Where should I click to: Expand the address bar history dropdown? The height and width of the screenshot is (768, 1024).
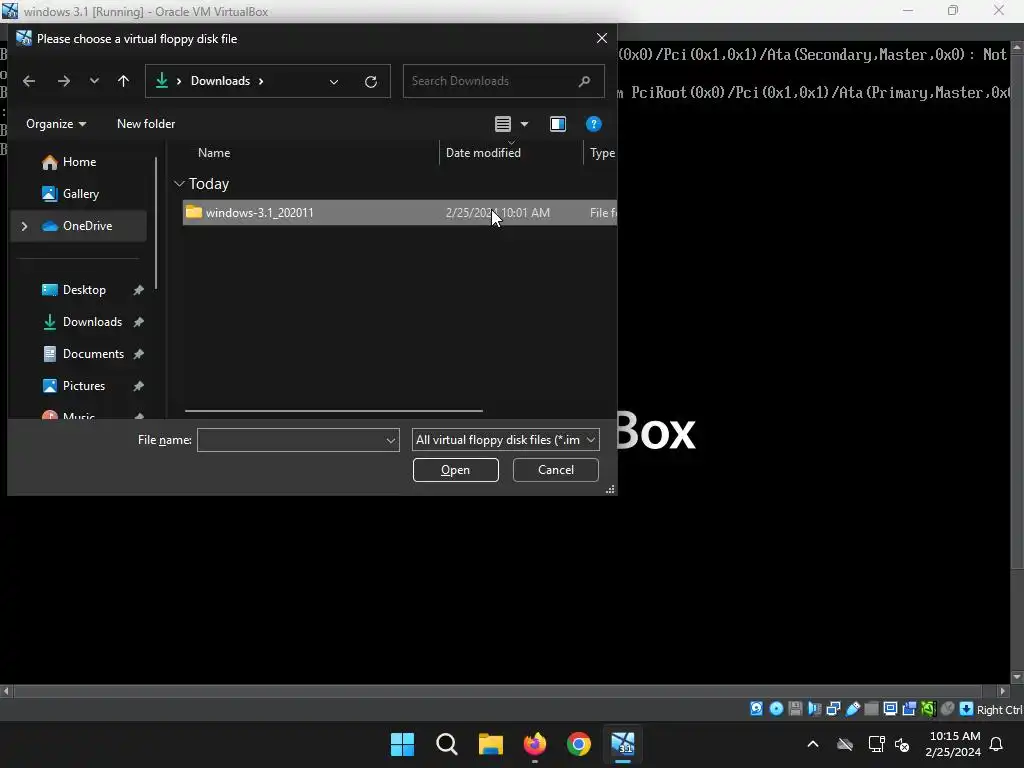[334, 82]
